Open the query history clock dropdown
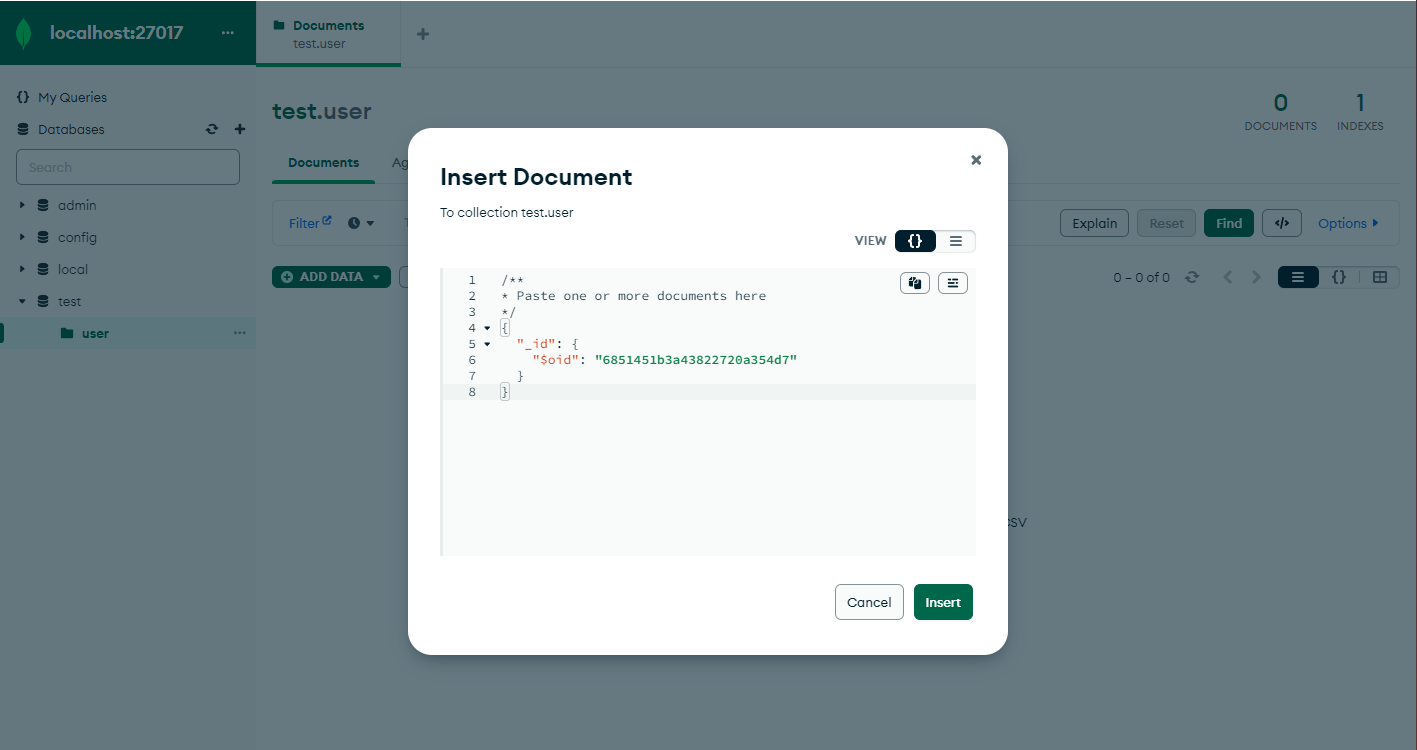Screen dimensions: 1417x750 361,223
